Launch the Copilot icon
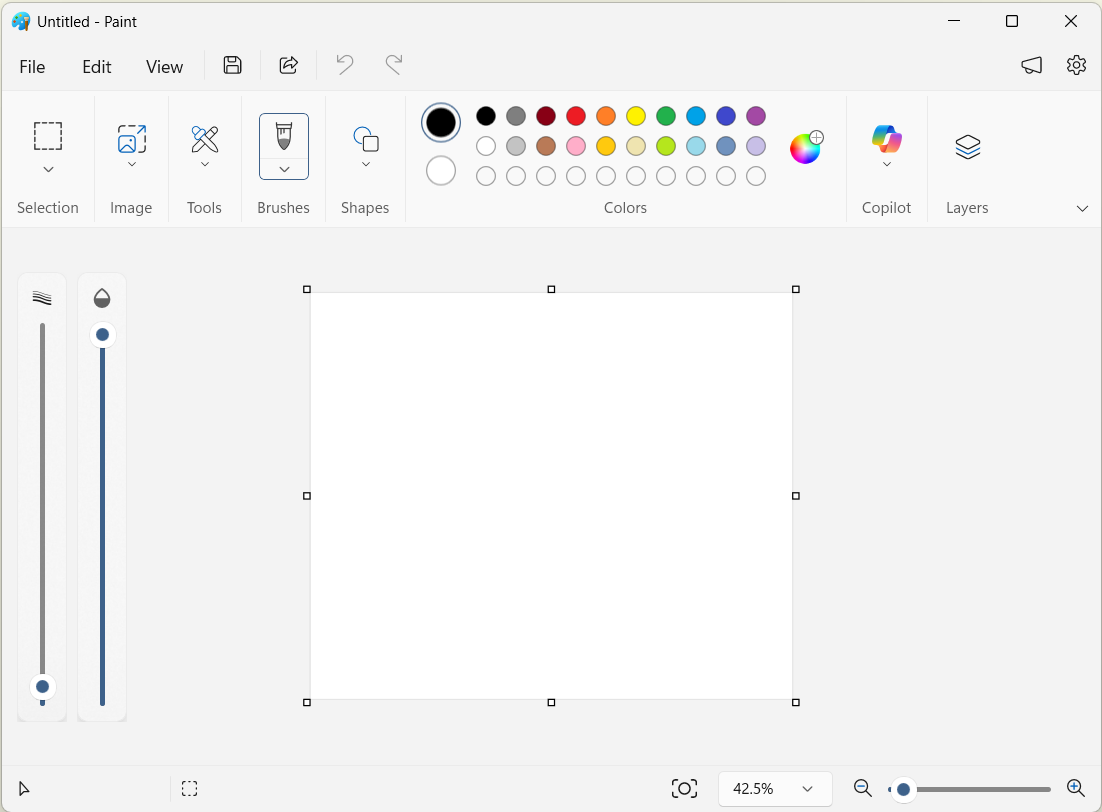 tap(887, 138)
